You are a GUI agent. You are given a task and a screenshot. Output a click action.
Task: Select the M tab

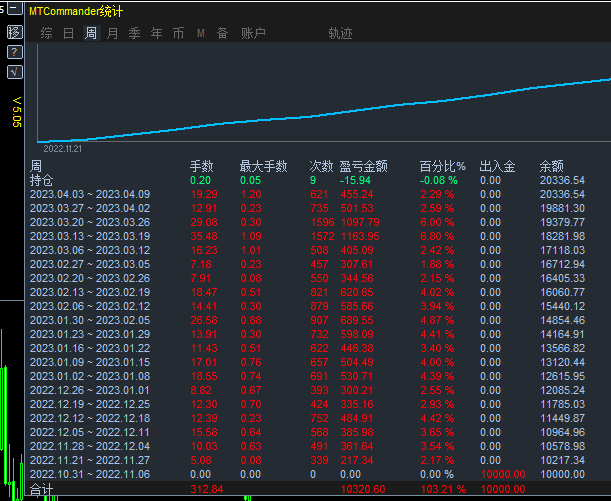point(201,33)
